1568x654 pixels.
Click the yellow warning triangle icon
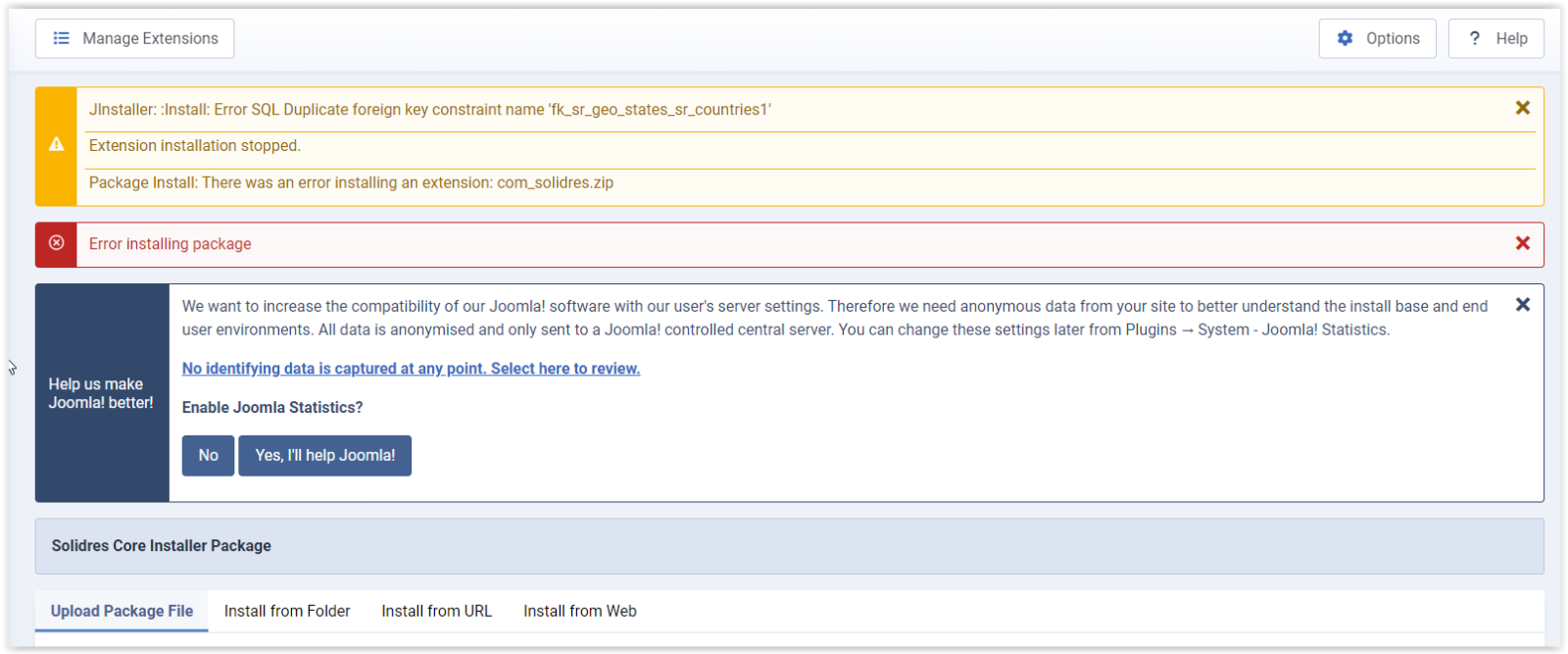[57, 145]
